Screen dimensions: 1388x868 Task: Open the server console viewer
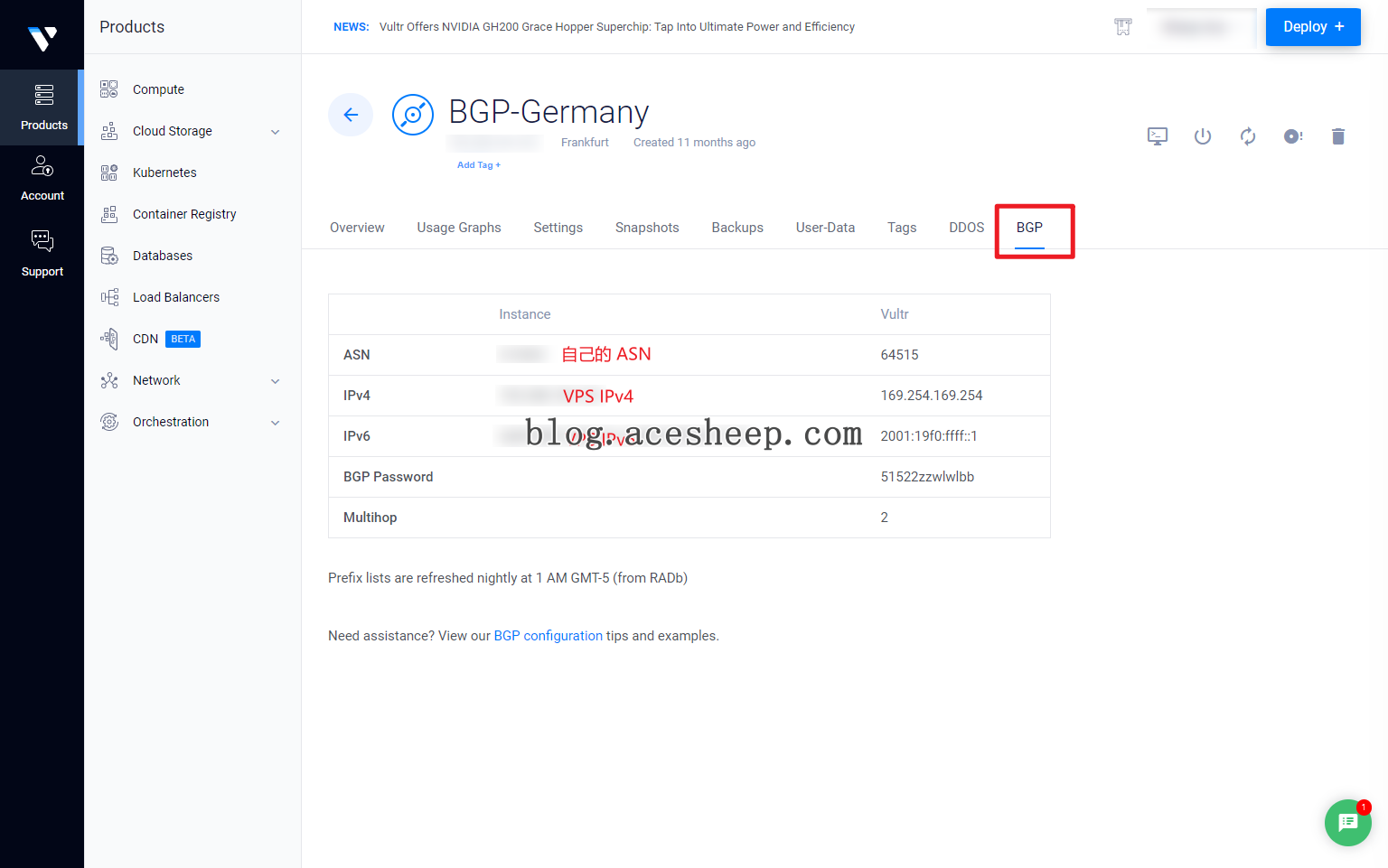click(1158, 136)
